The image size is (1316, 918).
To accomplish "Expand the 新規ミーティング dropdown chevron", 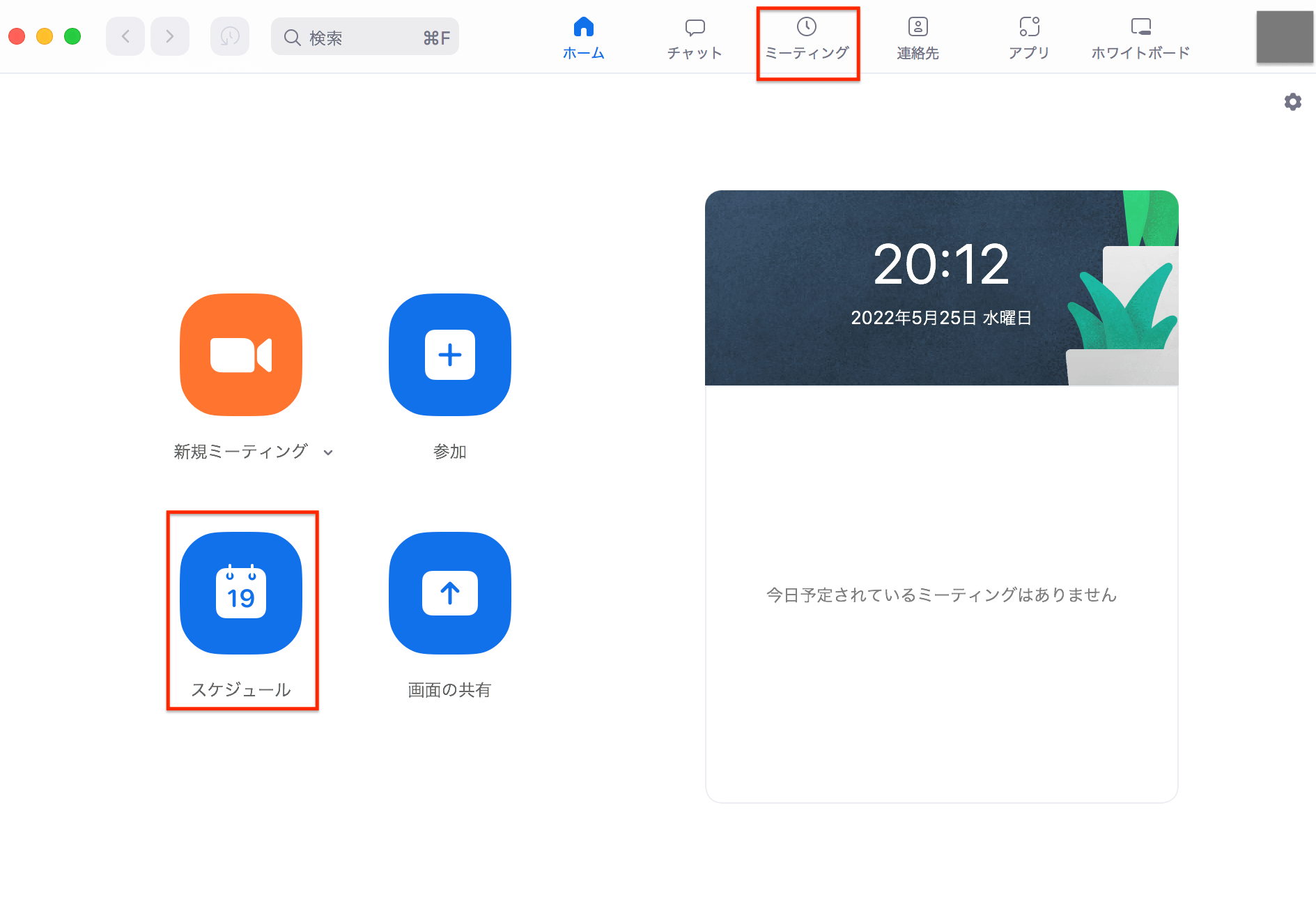I will click(x=328, y=452).
